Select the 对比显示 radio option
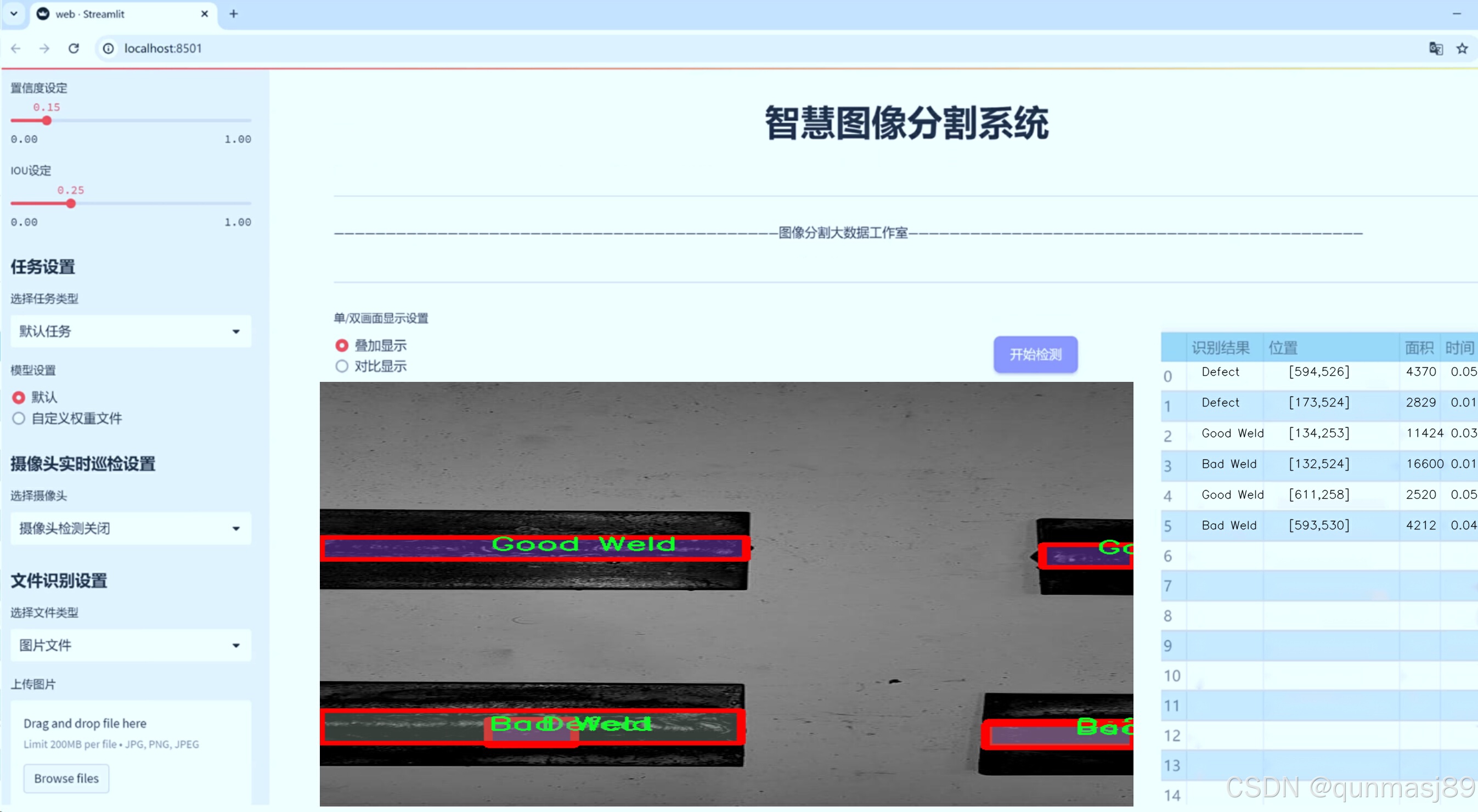 click(x=342, y=366)
